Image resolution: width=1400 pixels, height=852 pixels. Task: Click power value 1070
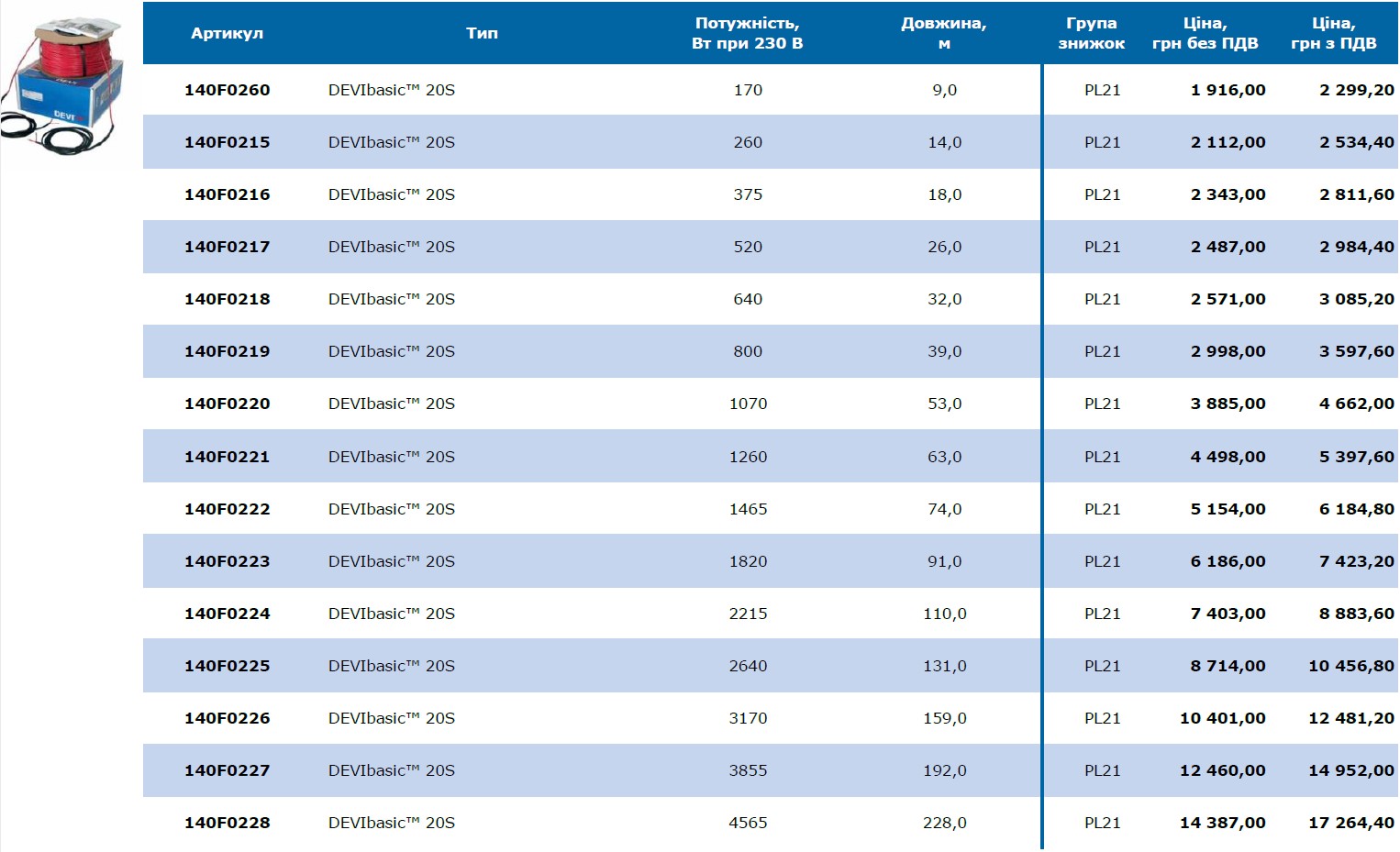pos(748,404)
